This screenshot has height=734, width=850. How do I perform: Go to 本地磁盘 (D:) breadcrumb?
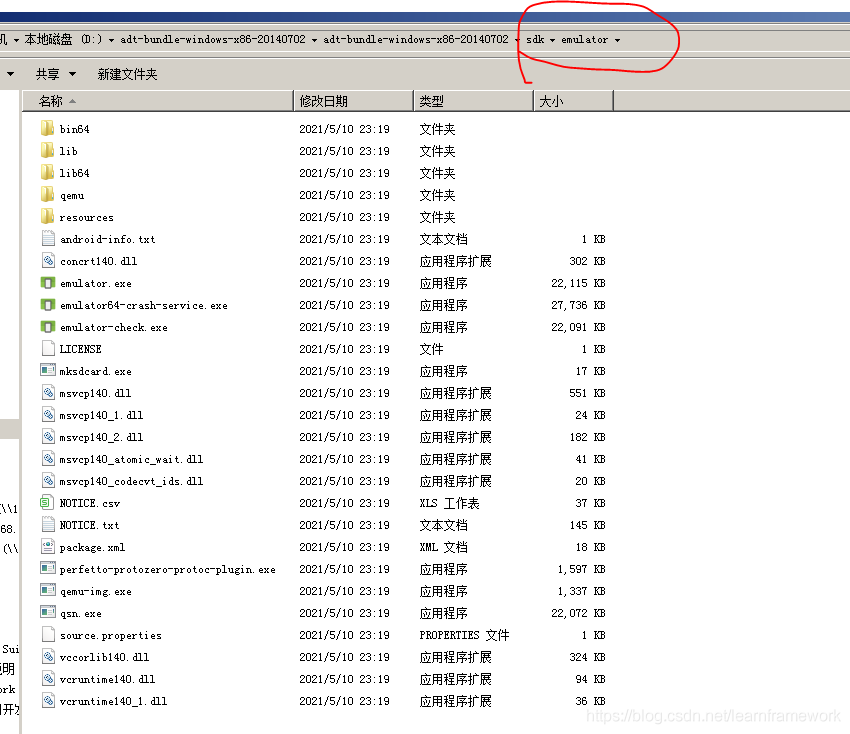(63, 40)
